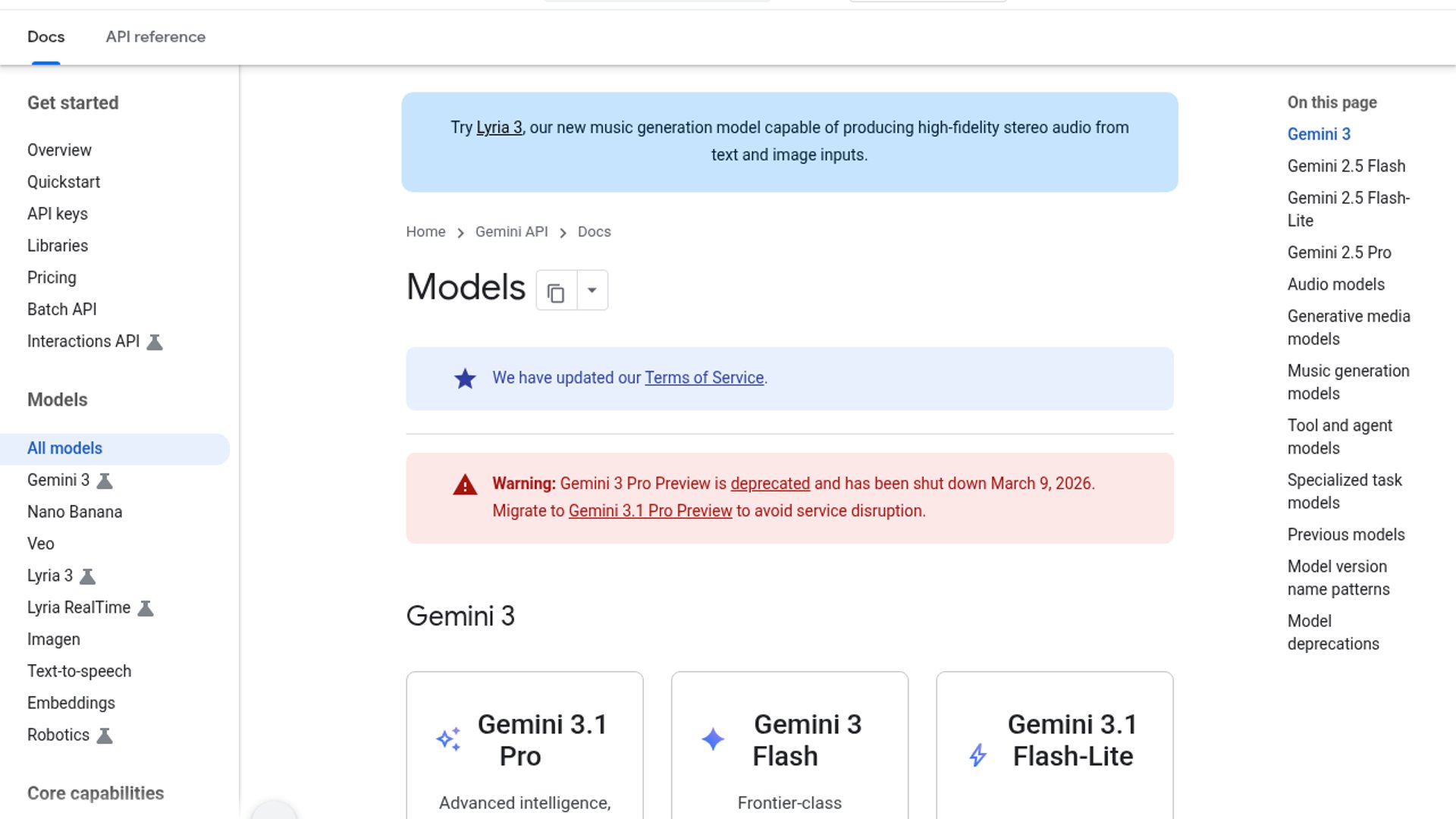
Task: Go to Gemini API breadcrumb
Action: tap(511, 232)
